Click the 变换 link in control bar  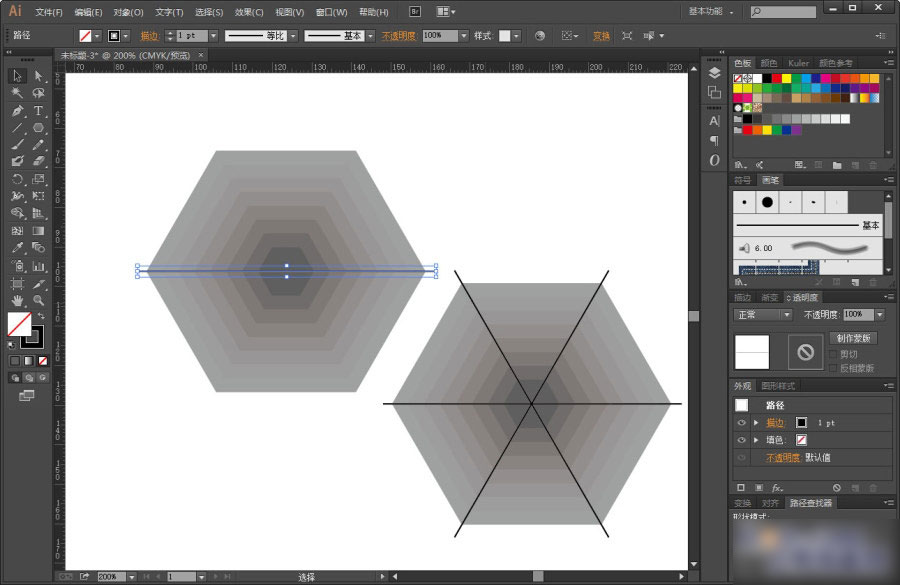click(x=601, y=36)
